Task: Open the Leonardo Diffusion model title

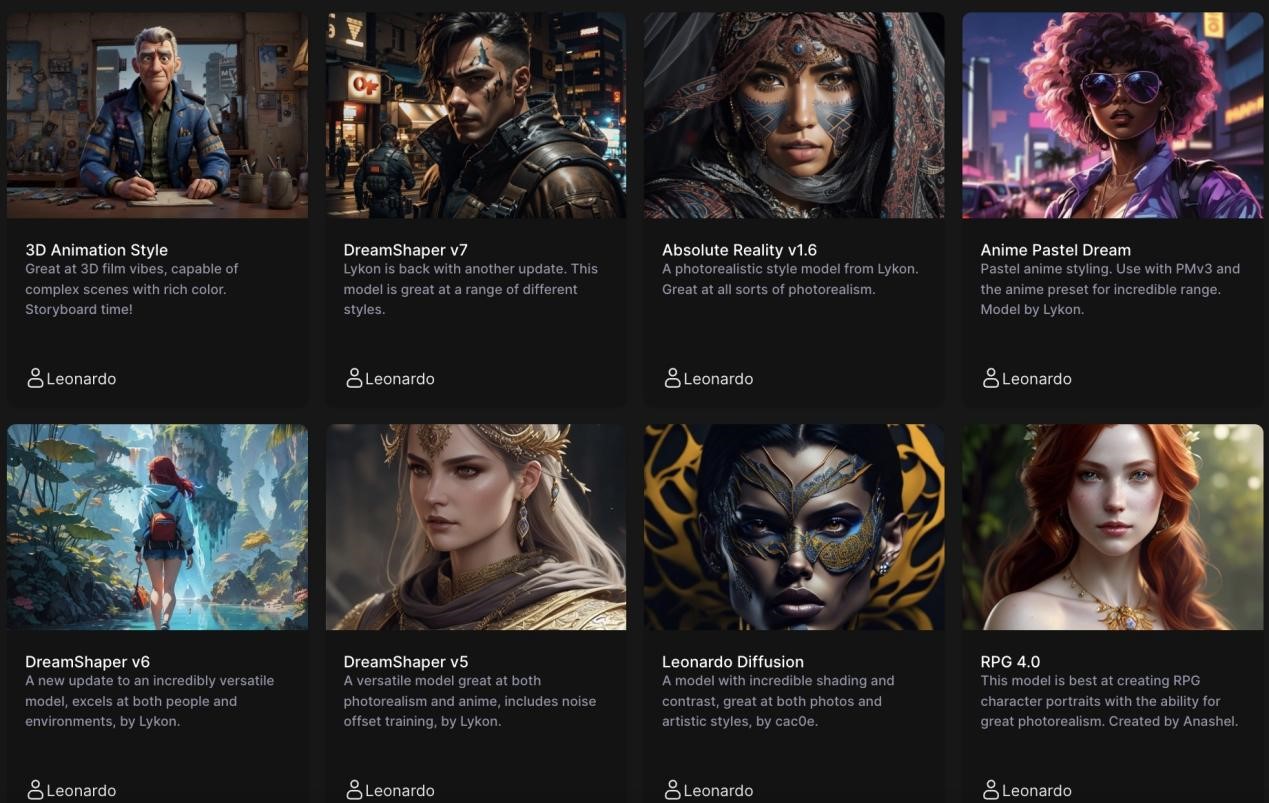Action: (x=733, y=661)
